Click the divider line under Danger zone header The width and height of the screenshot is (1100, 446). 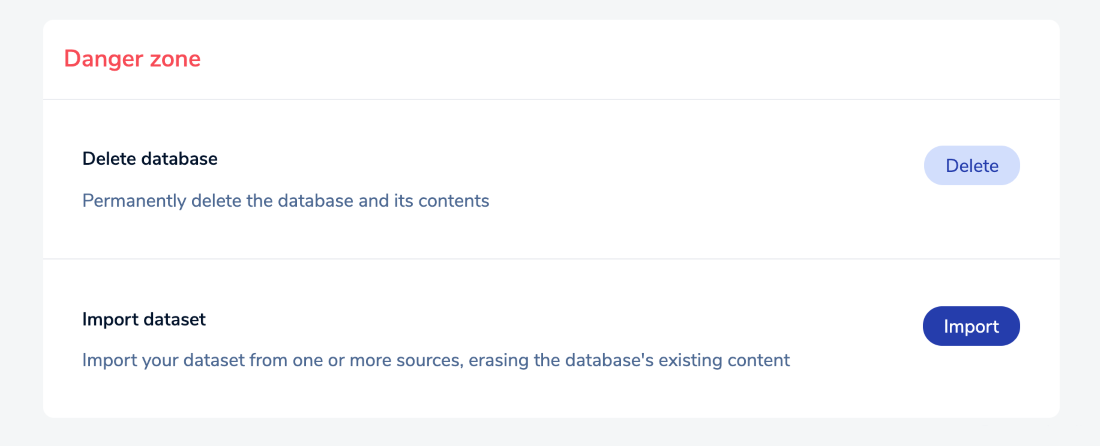[x=551, y=100]
